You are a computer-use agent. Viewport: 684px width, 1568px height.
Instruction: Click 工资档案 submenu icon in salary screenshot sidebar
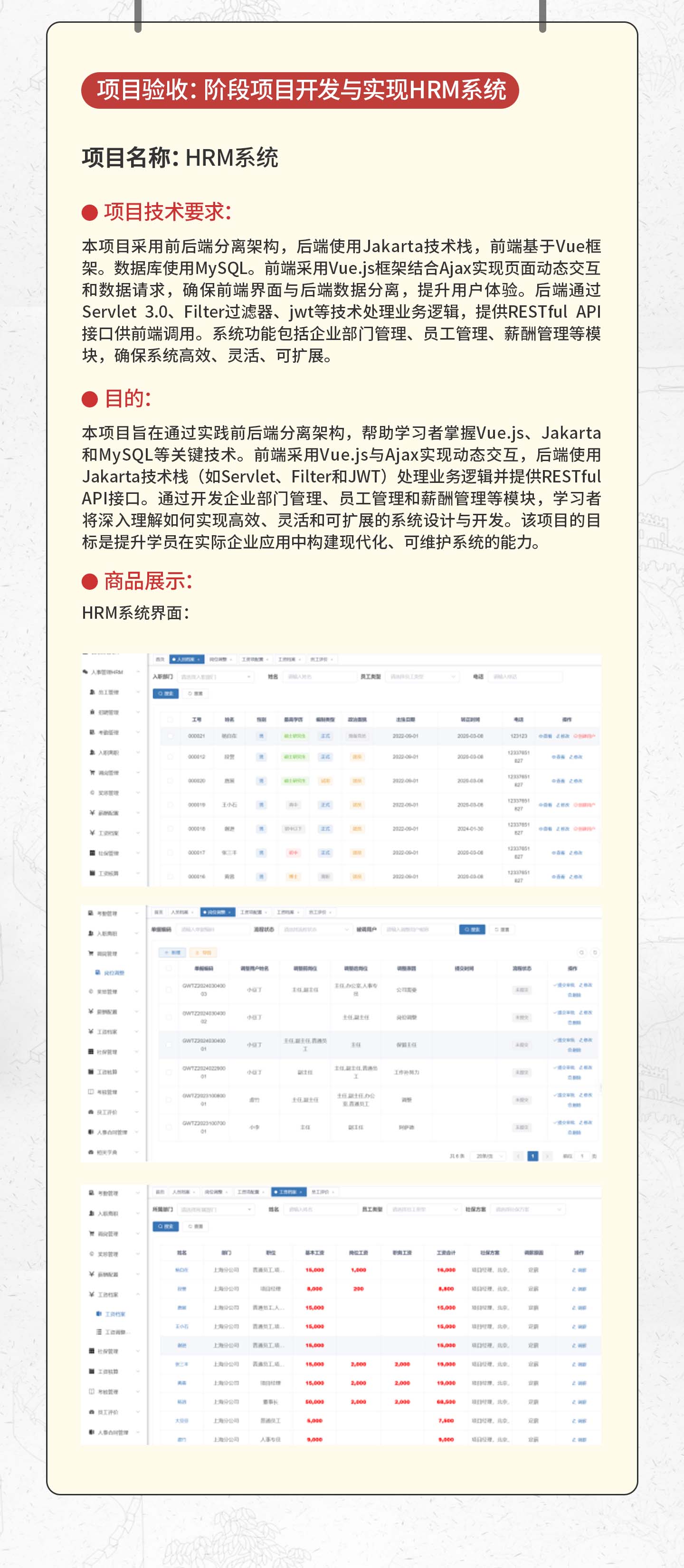pos(99,1314)
